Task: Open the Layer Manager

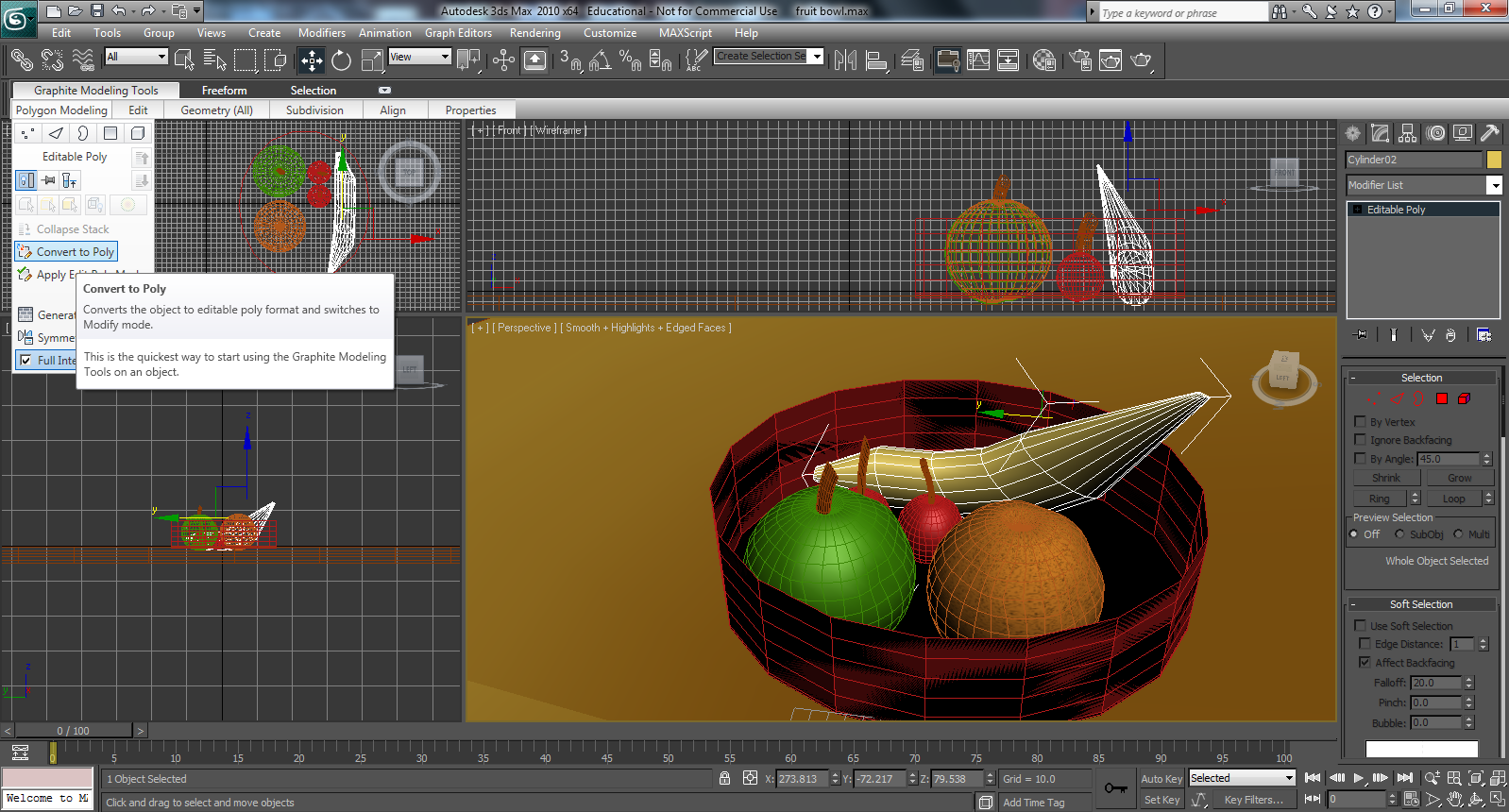Action: tap(912, 60)
